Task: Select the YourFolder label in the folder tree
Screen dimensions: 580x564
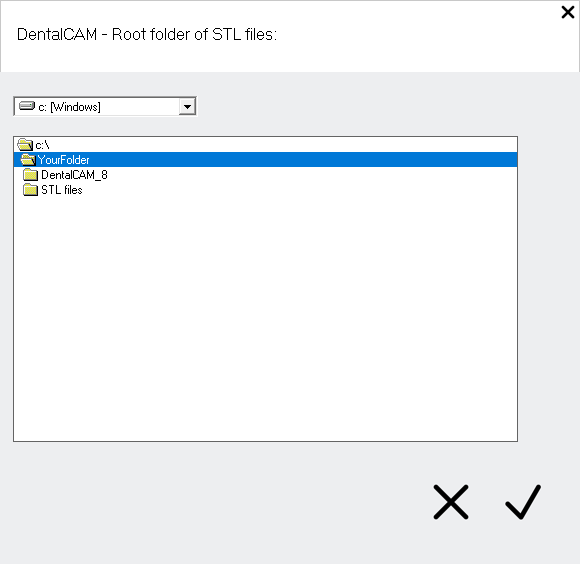Action: coord(64,160)
